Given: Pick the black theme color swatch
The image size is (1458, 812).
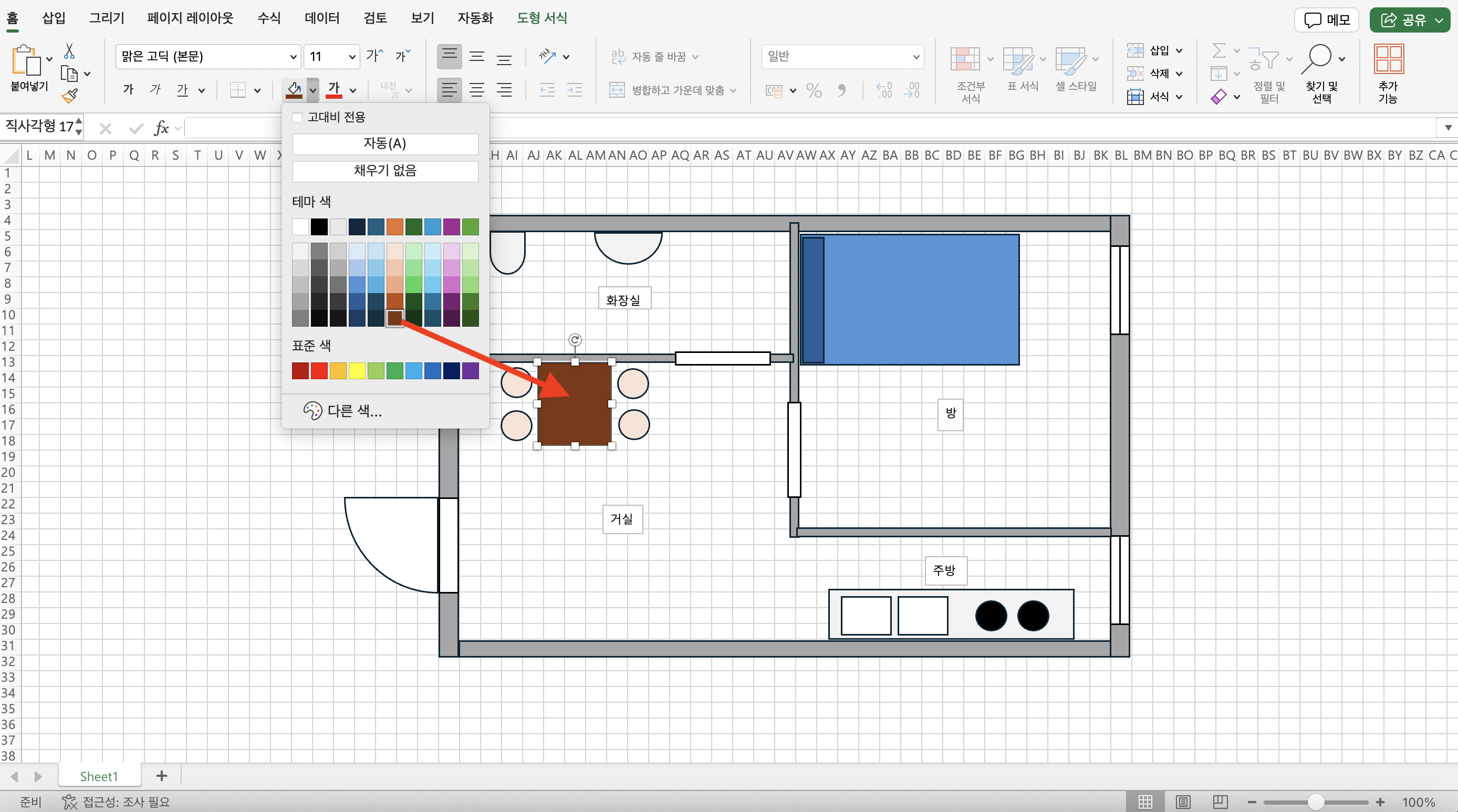Looking at the screenshot, I should (319, 227).
